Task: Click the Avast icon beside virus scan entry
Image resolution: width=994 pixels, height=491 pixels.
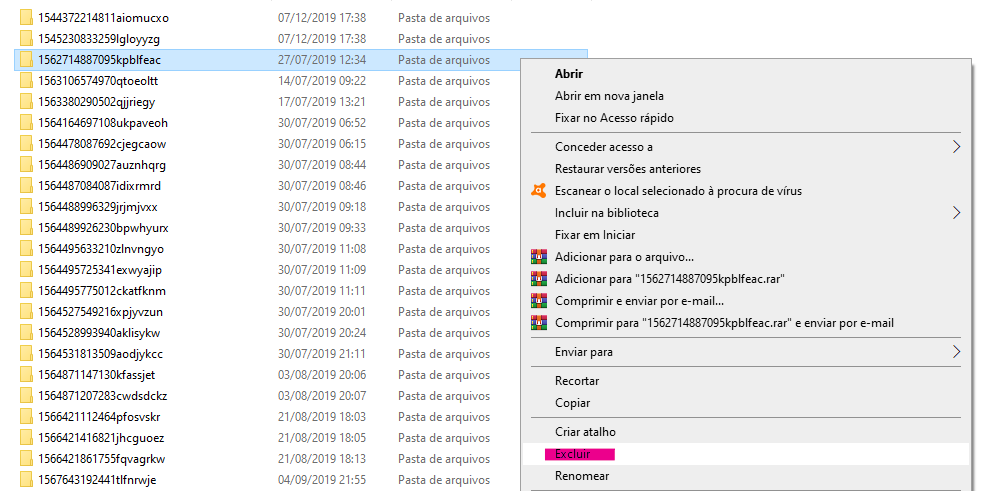Action: [x=538, y=190]
